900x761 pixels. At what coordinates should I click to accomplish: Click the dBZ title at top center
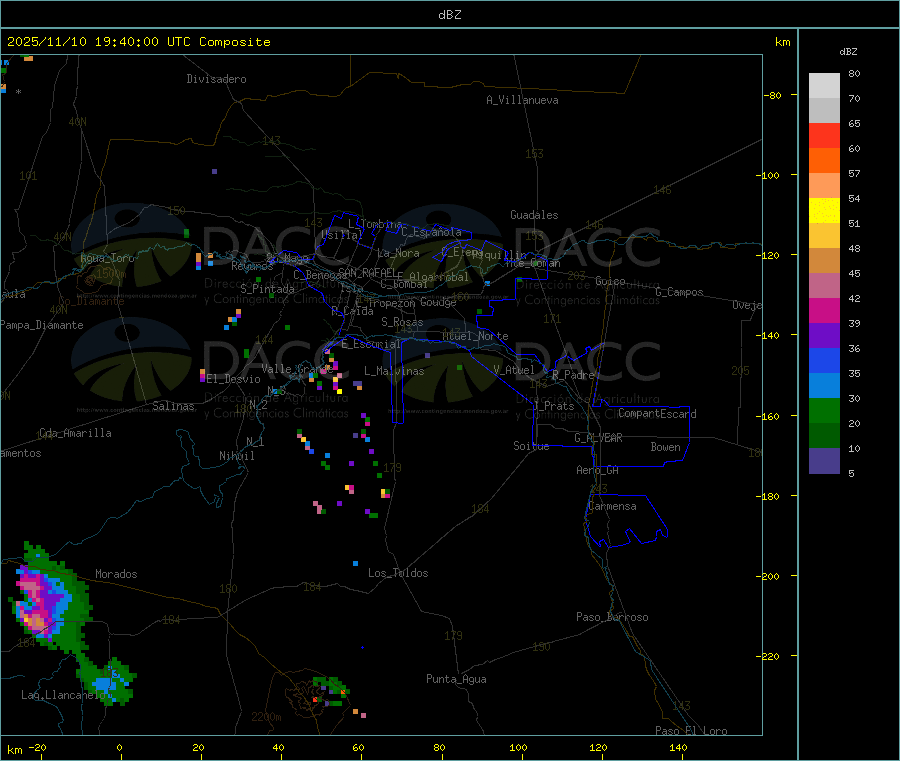pyautogui.click(x=449, y=15)
